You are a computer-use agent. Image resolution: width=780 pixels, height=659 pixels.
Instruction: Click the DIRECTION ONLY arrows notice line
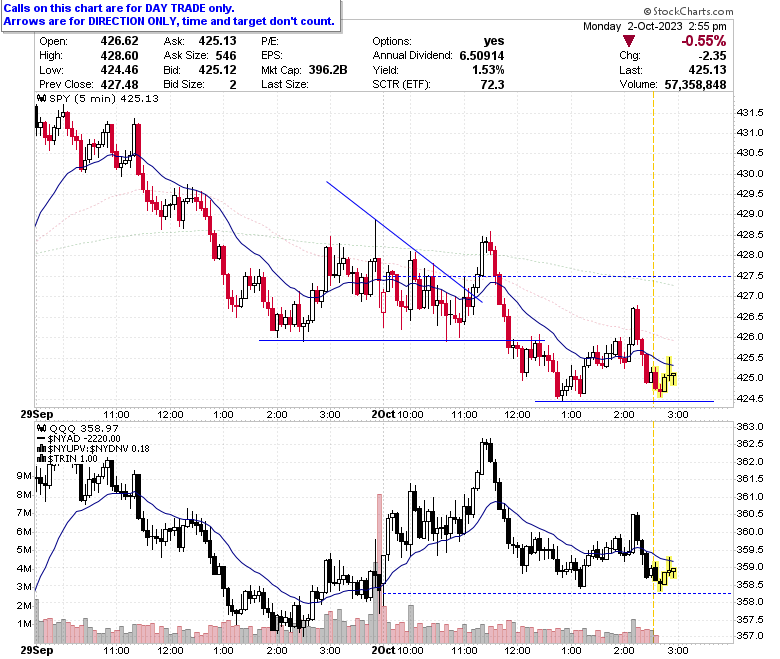169,21
